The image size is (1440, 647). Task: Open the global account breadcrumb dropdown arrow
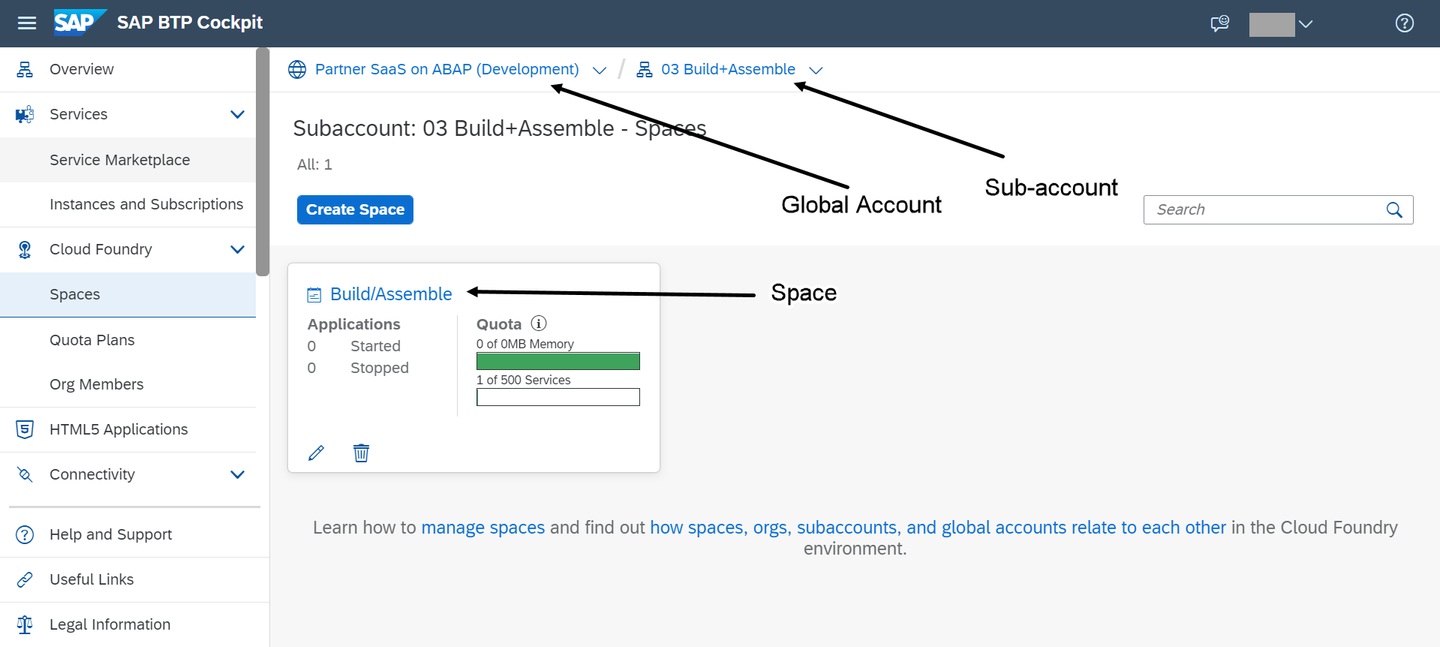pos(599,70)
